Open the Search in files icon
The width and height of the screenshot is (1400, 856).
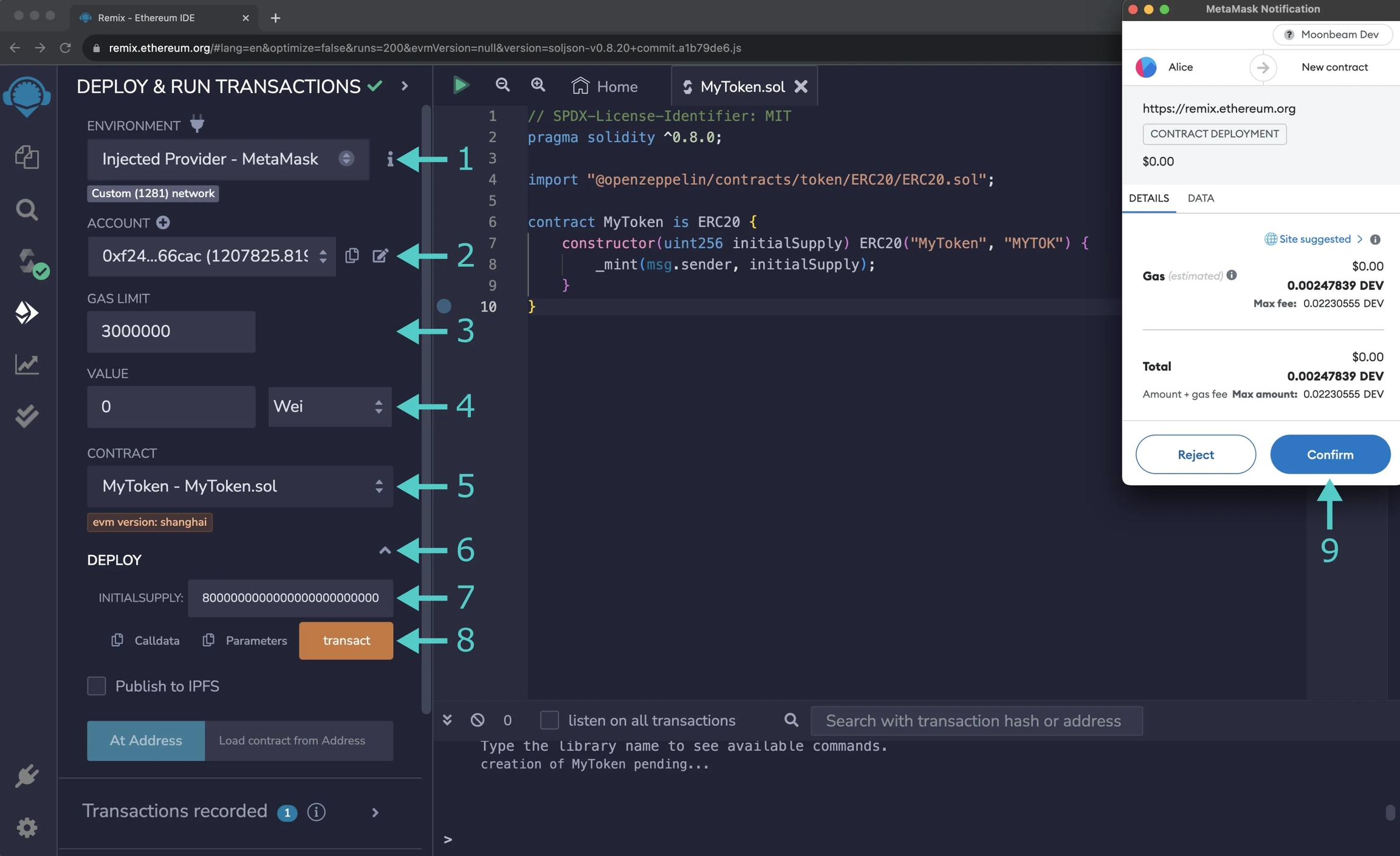[x=27, y=210]
